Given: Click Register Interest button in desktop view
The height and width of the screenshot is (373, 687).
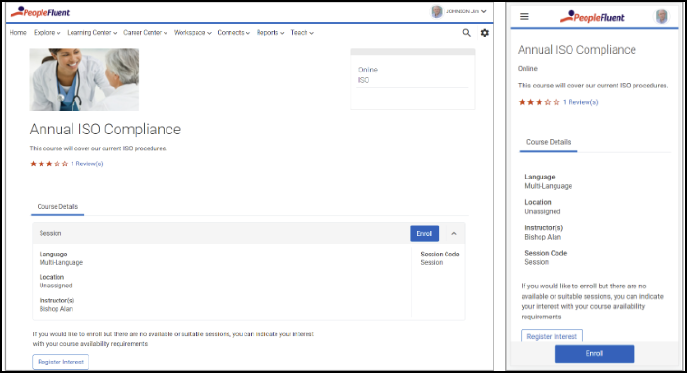Looking at the screenshot, I should coord(60,362).
